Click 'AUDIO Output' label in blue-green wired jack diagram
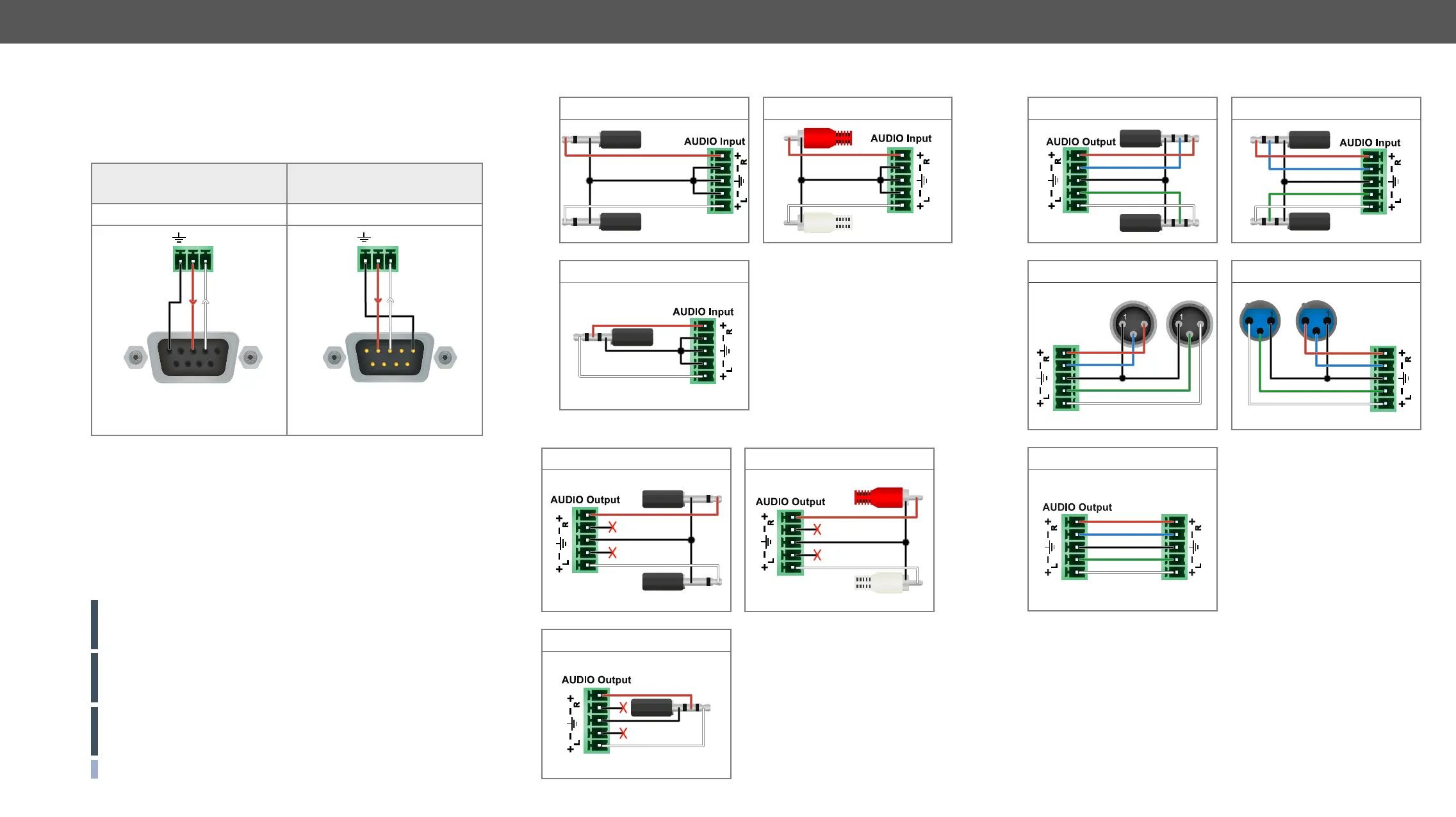This screenshot has width=1456, height=817. (1081, 142)
